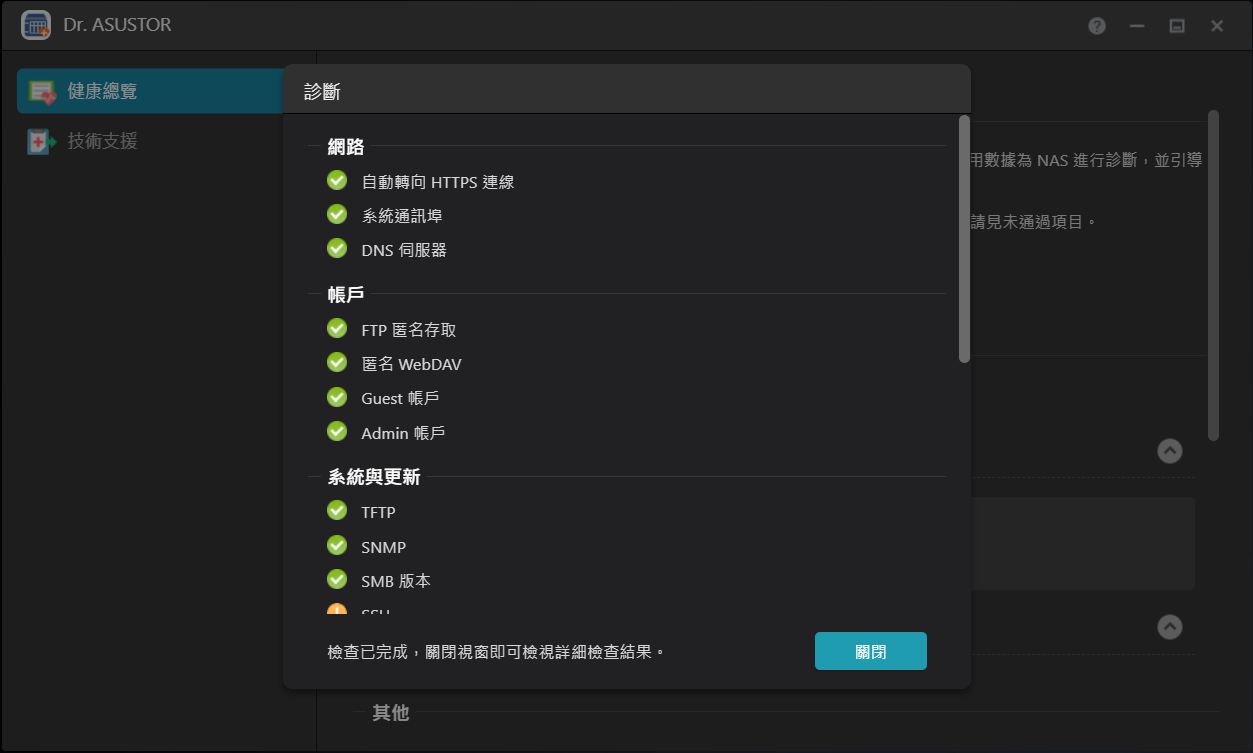Viewport: 1253px width, 753px height.
Task: Switch to the 技術支援 tab
Action: click(102, 141)
